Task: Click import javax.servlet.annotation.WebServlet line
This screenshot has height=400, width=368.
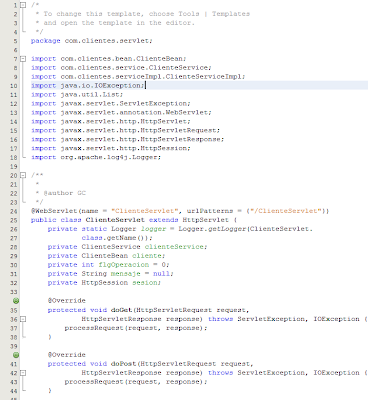Action: click(x=121, y=113)
